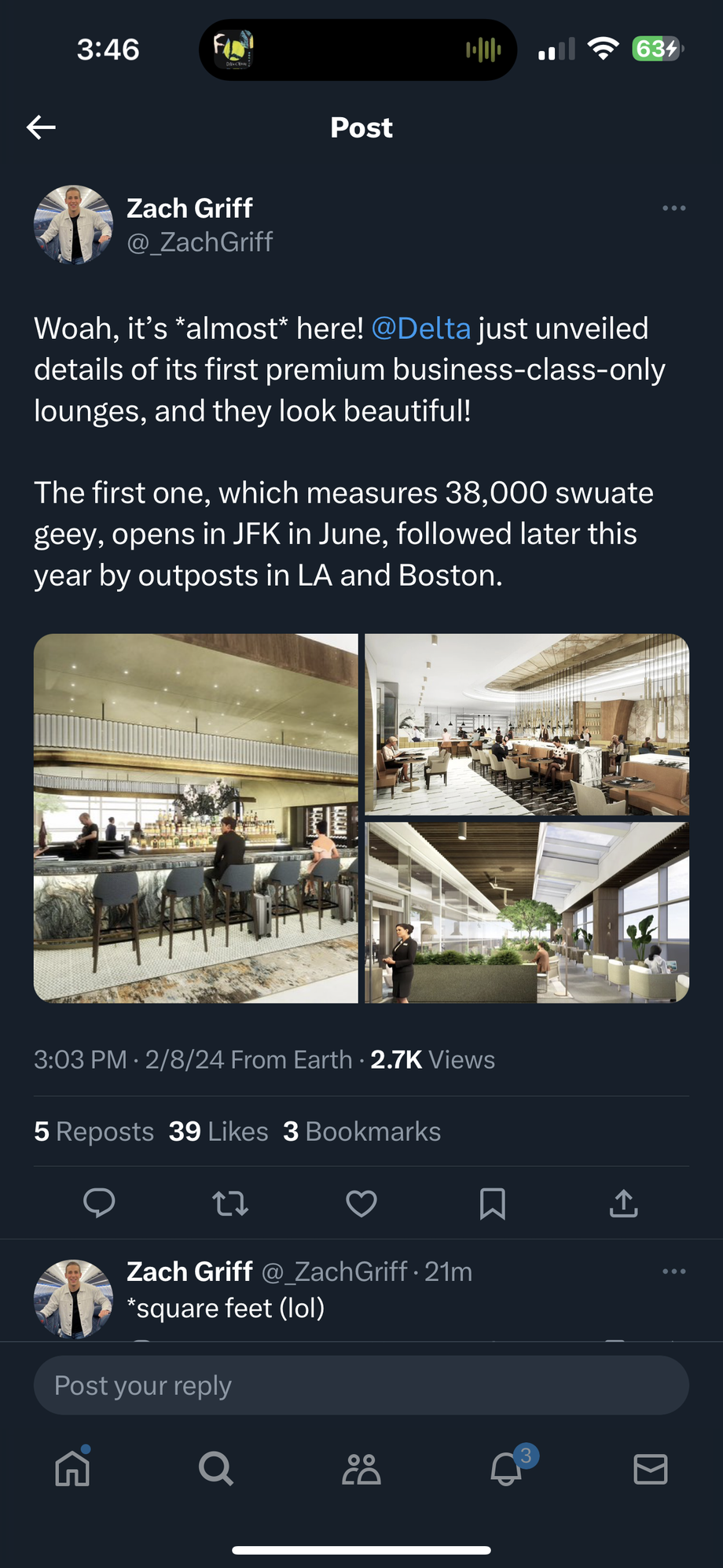
Task: Open more options on main post
Action: click(x=673, y=208)
